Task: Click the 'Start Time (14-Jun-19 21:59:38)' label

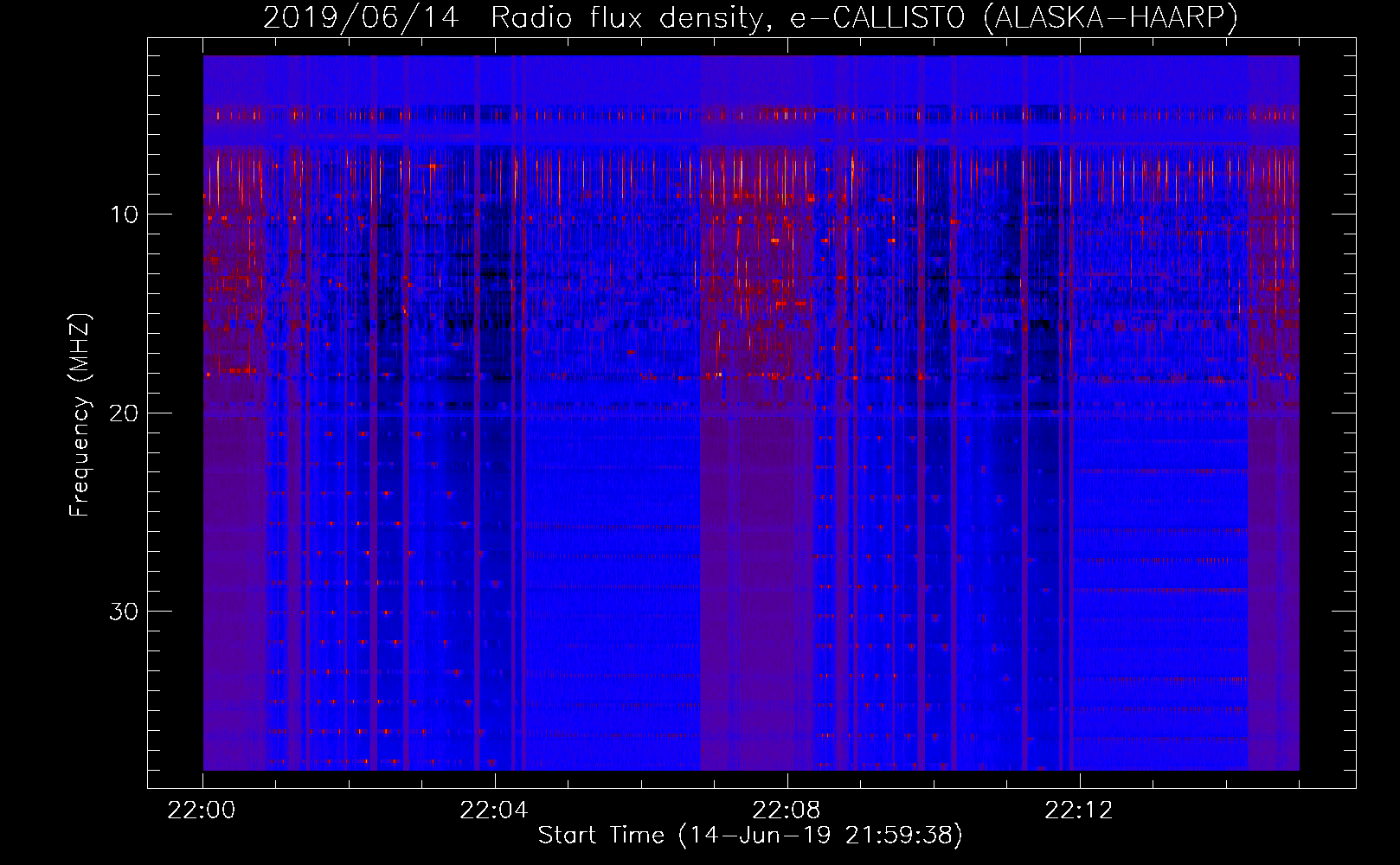Action: [x=750, y=836]
